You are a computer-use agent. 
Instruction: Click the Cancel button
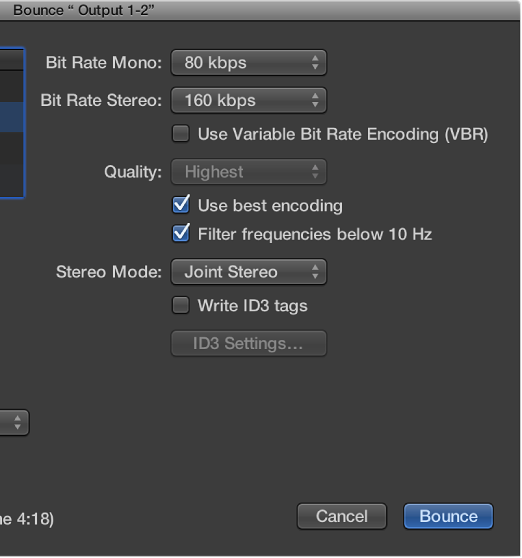(x=342, y=516)
